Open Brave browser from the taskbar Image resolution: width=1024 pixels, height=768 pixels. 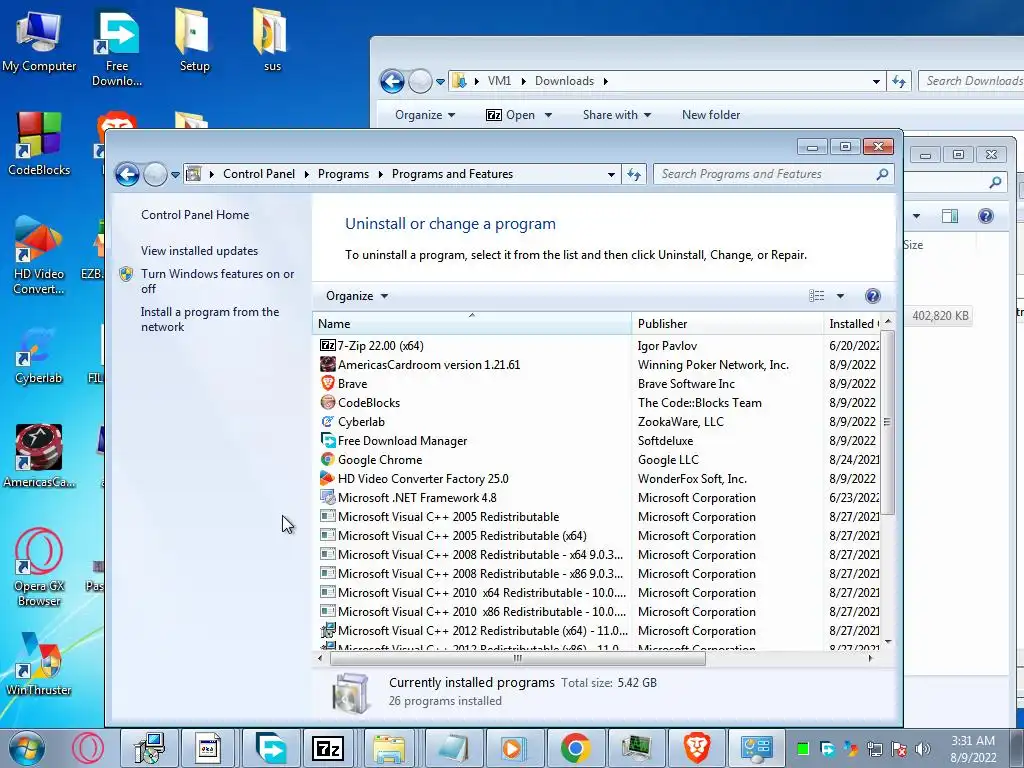click(696, 748)
